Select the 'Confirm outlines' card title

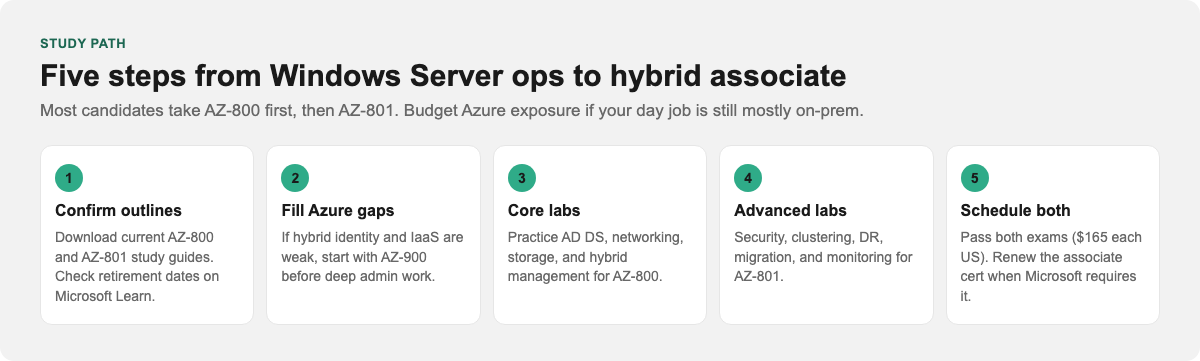tap(118, 211)
